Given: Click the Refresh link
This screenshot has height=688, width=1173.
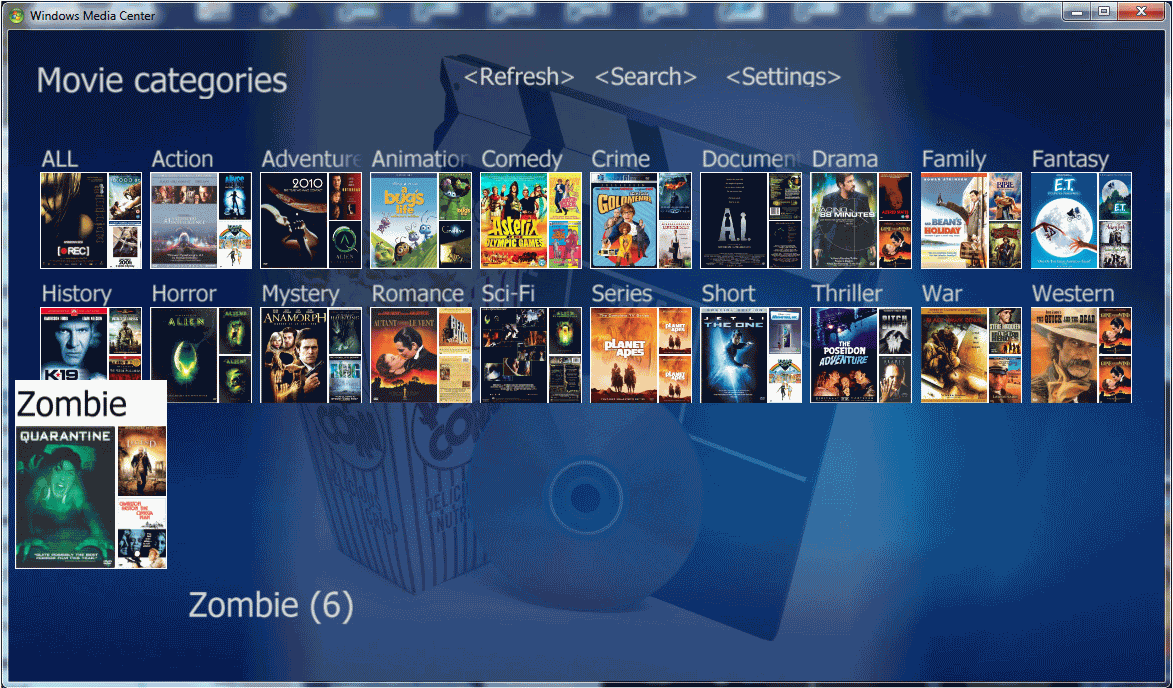Looking at the screenshot, I should point(519,77).
